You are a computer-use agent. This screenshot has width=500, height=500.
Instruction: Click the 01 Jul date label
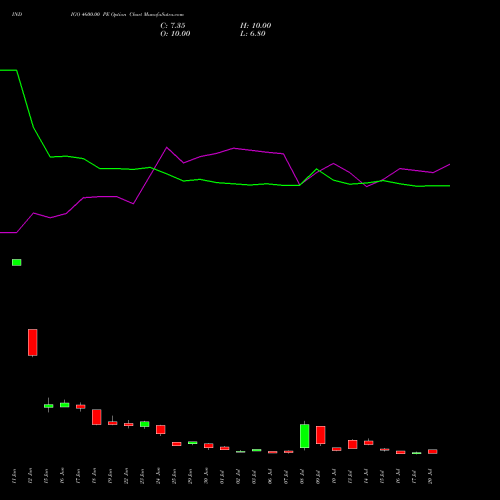(x=222, y=476)
